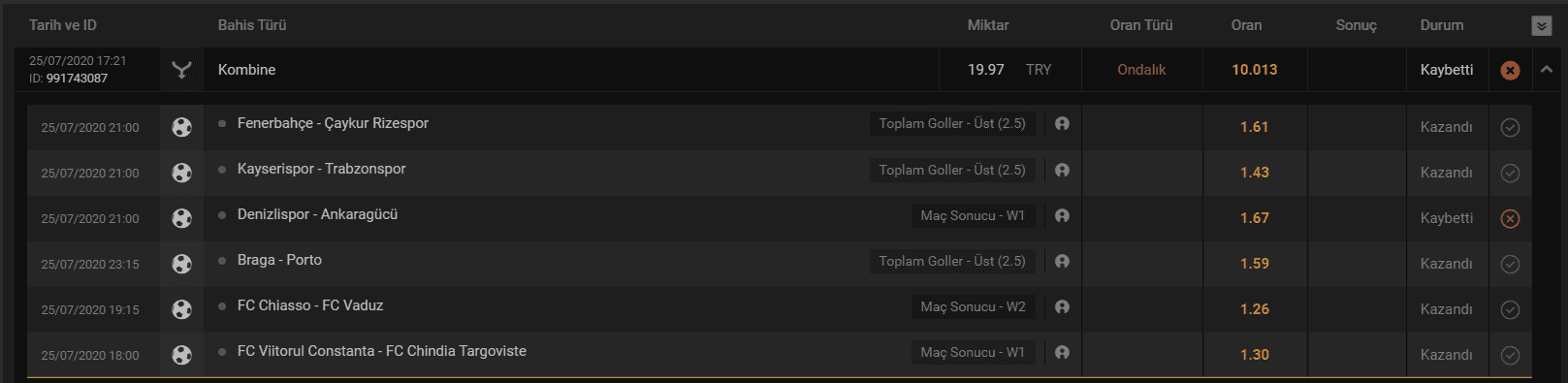
Task: Click Maç Sonucu - W1 tag for Denizlispor
Action: tap(973, 215)
